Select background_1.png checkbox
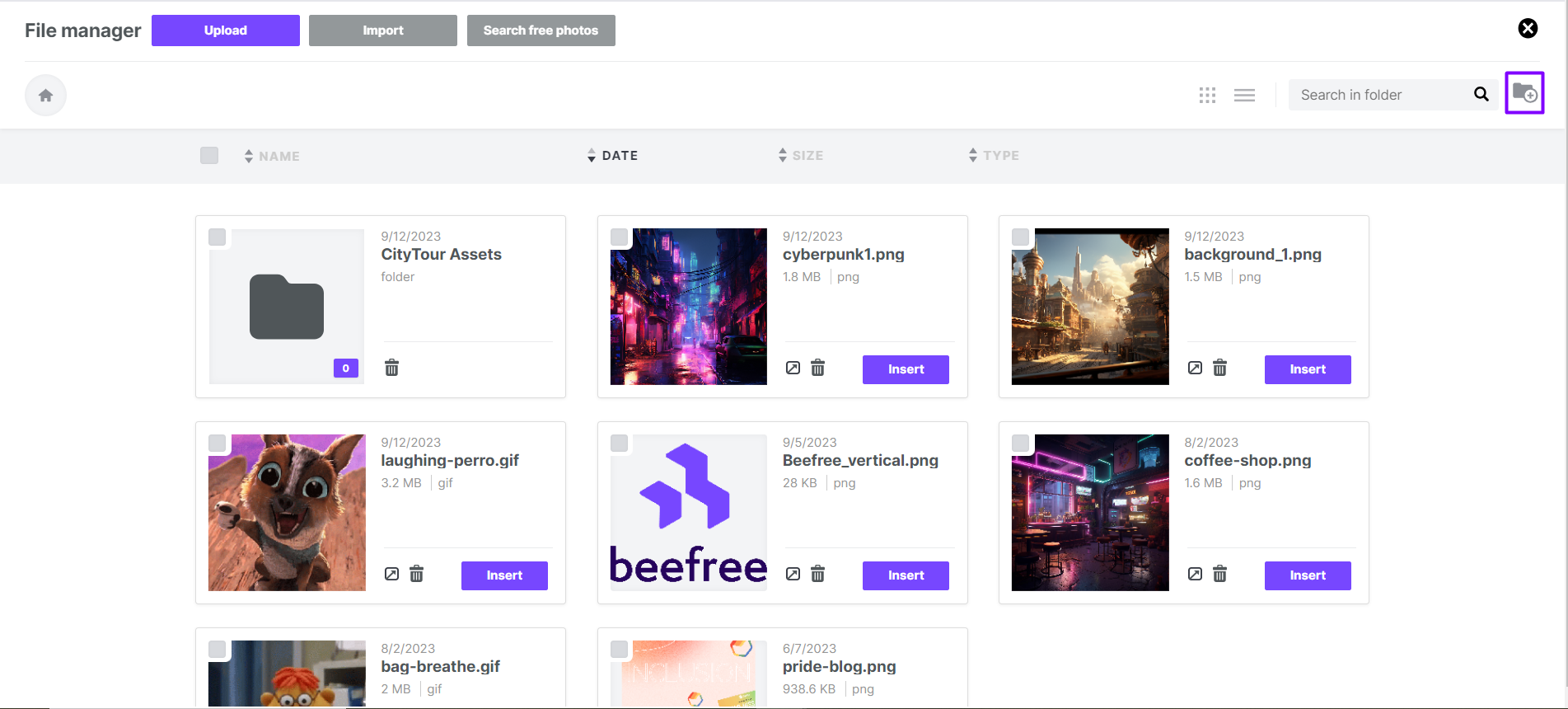This screenshot has height=709, width=1568. (1021, 237)
